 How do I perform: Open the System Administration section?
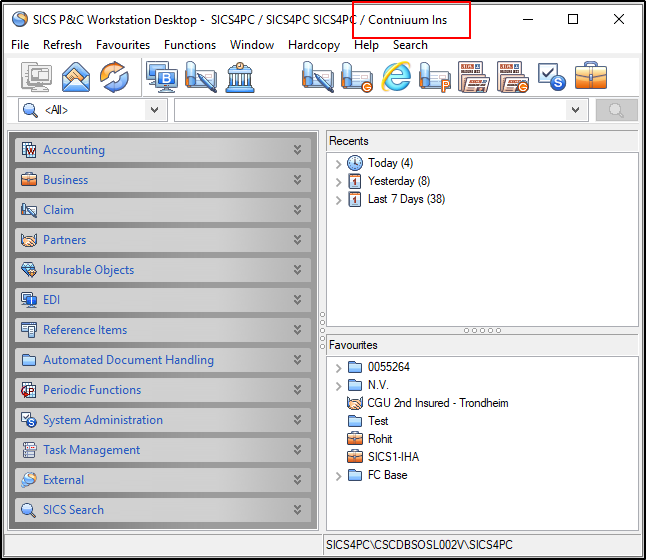pyautogui.click(x=102, y=420)
